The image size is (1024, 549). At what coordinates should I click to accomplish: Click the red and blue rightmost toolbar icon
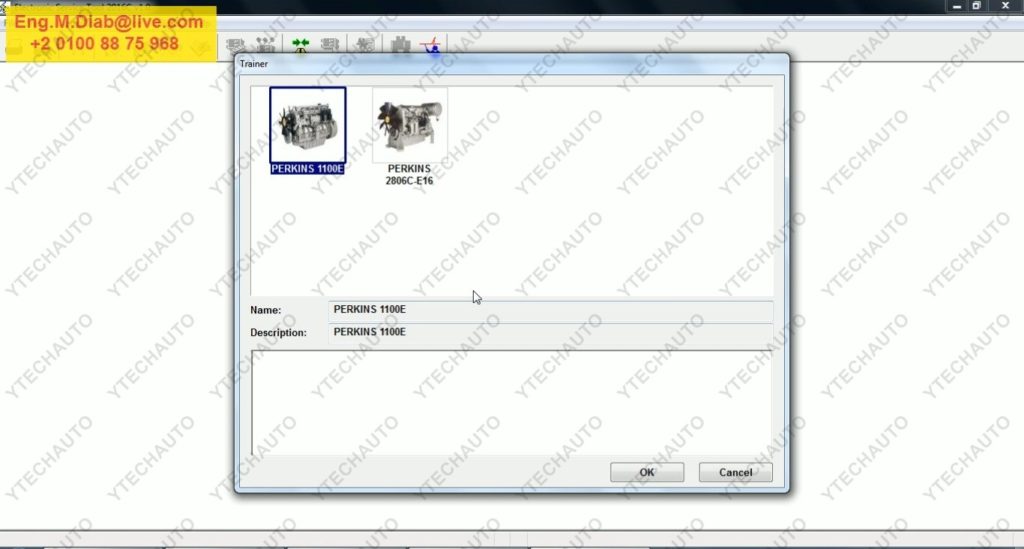[432, 46]
